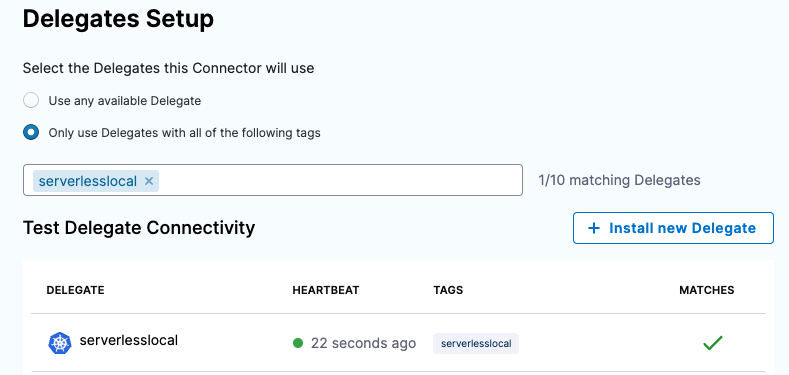Click the DELEGATE column header
This screenshot has width=789, height=375.
[75, 290]
